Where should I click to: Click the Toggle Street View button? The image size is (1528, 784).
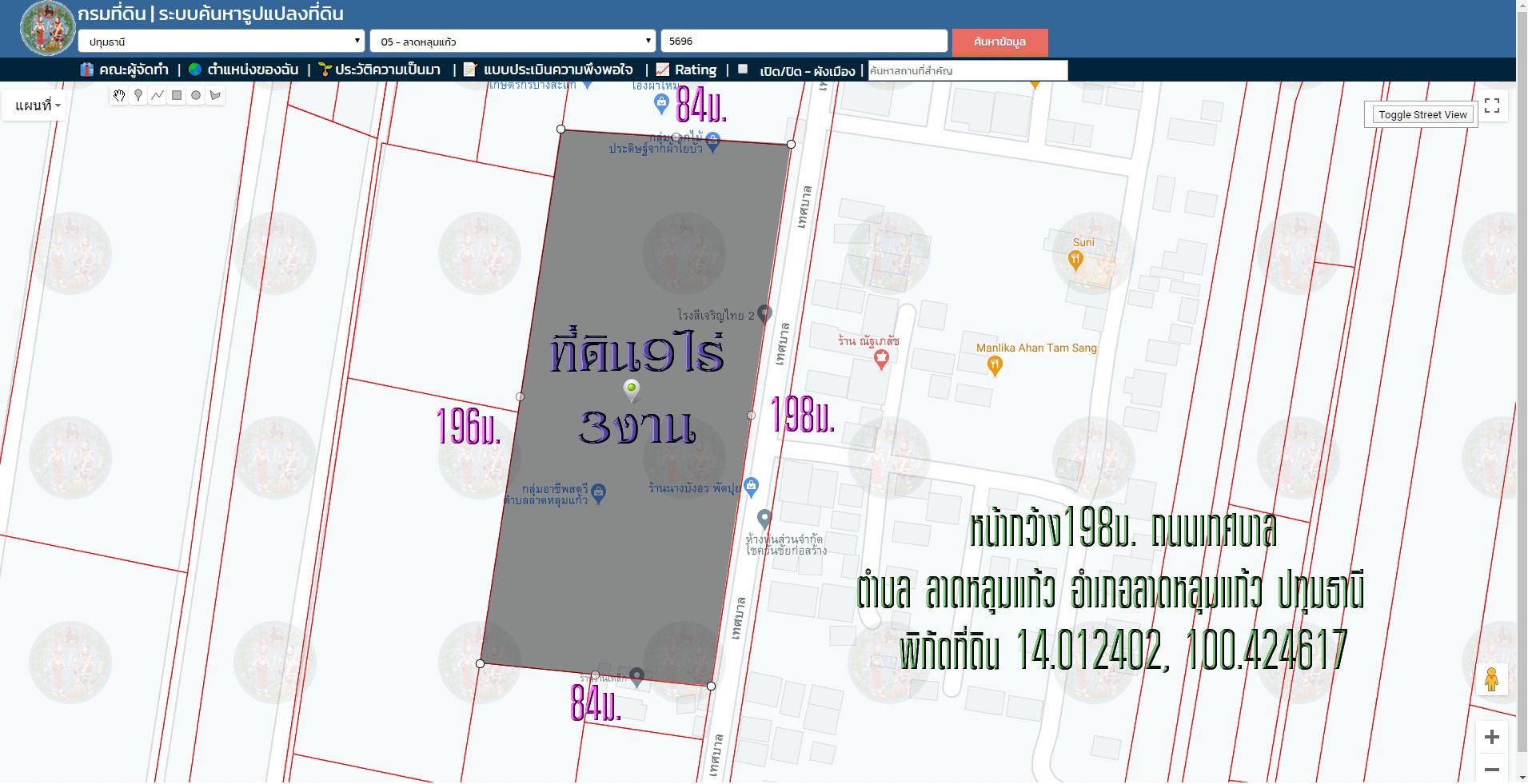pyautogui.click(x=1422, y=114)
